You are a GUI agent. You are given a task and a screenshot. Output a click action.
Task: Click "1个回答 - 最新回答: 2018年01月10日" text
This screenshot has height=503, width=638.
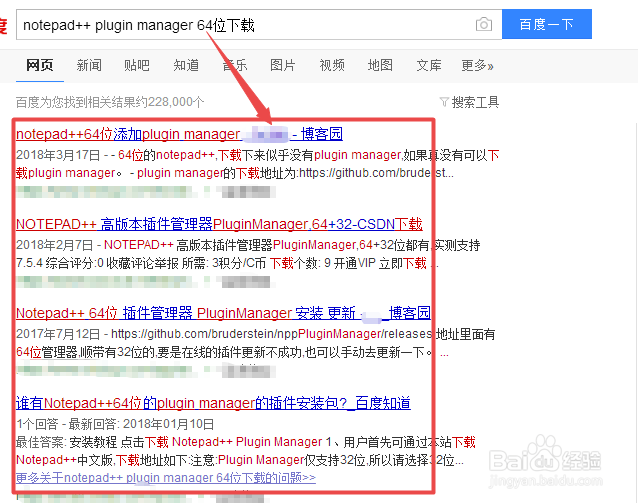(115, 424)
